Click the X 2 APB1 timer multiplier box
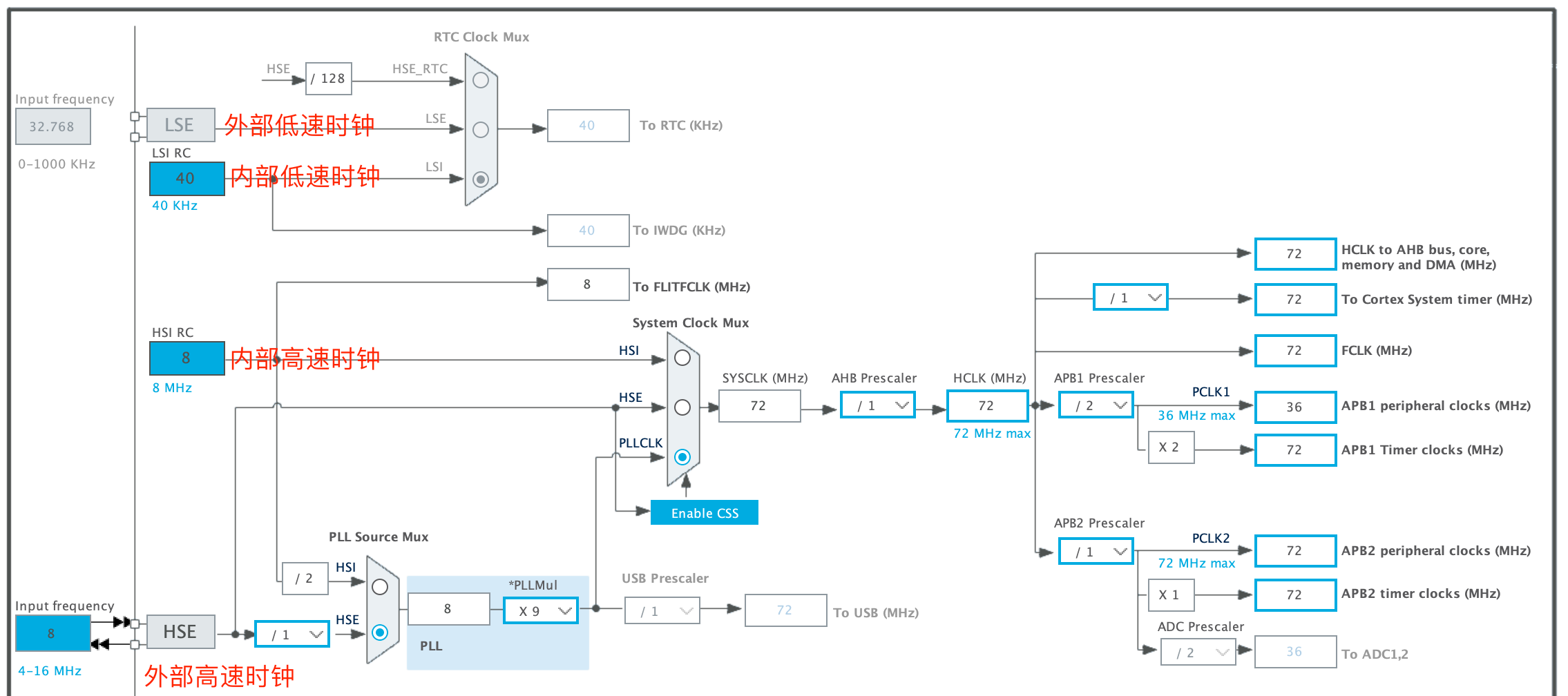The image size is (1568, 696). tap(1172, 447)
